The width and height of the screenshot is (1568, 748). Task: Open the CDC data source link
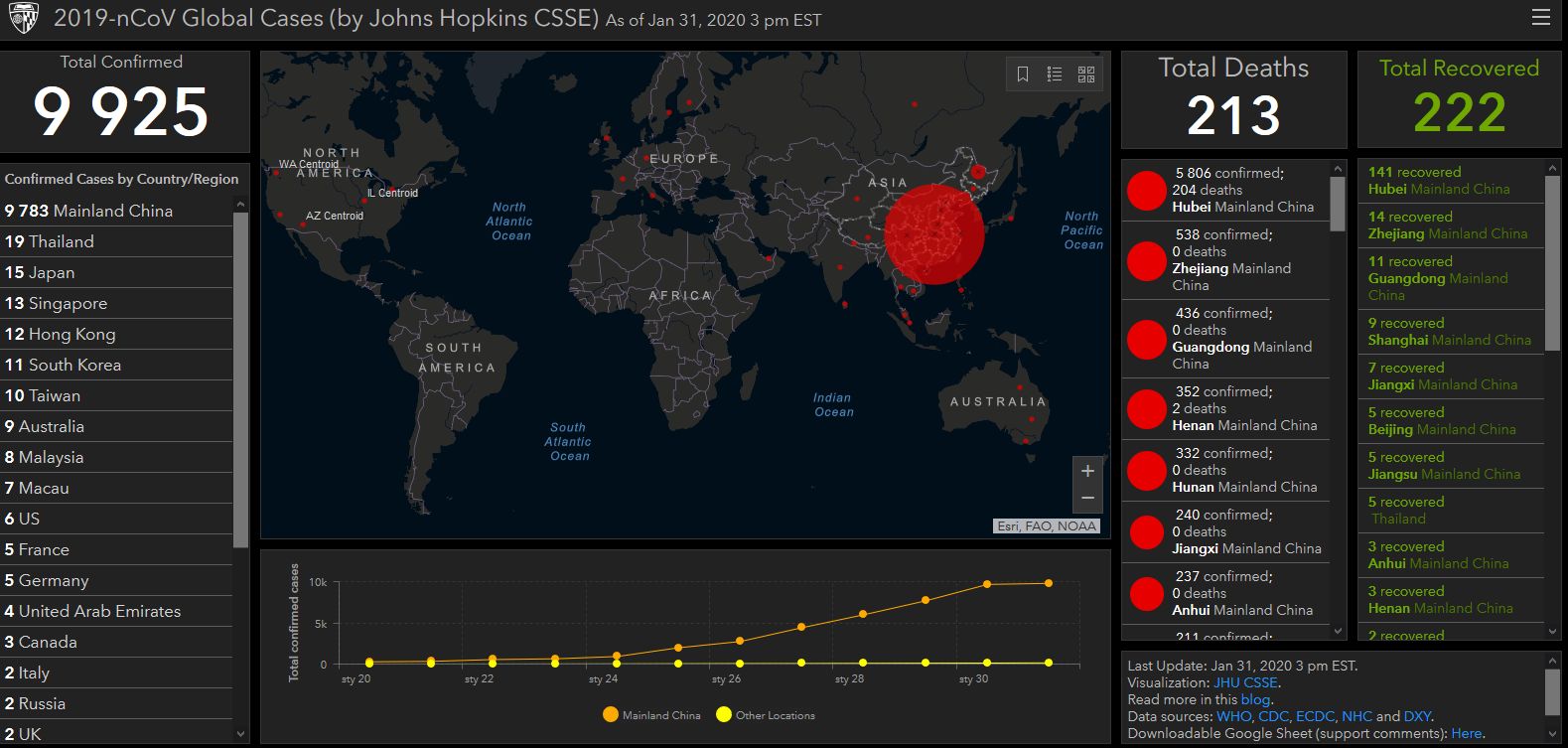(1273, 716)
